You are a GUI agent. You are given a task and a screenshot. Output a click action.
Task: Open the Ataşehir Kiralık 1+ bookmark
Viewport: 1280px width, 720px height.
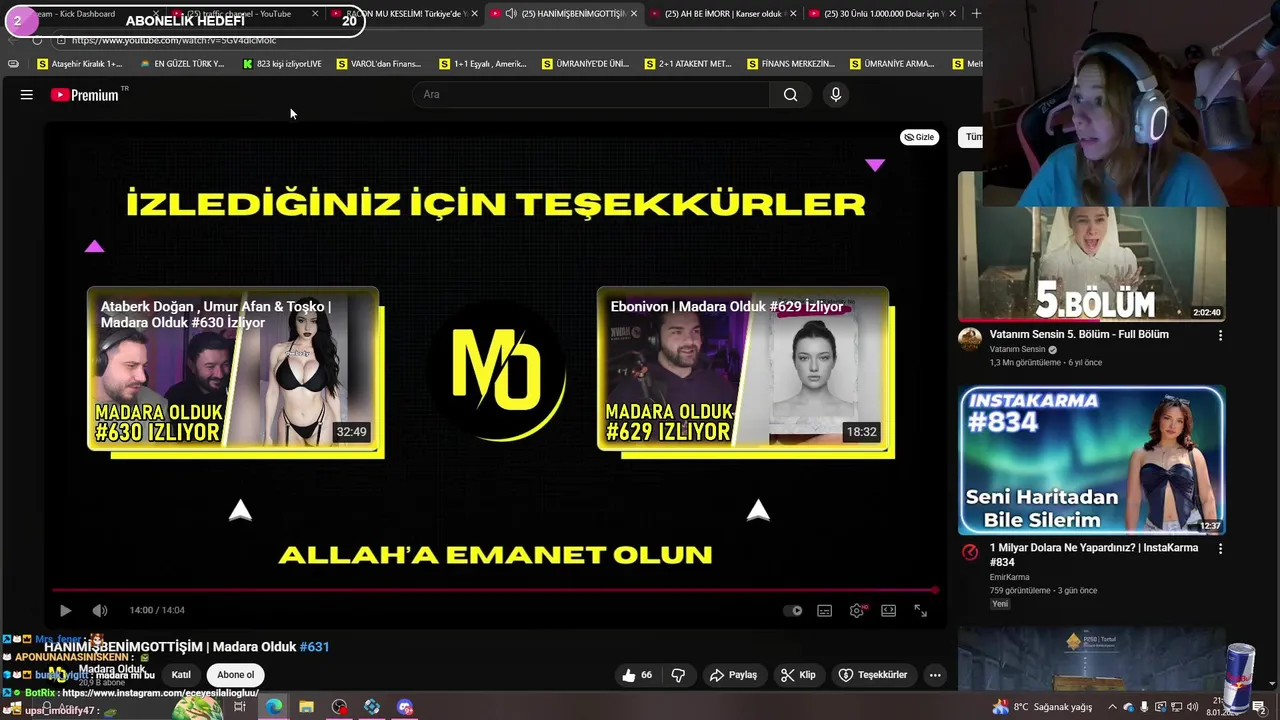pyautogui.click(x=80, y=64)
